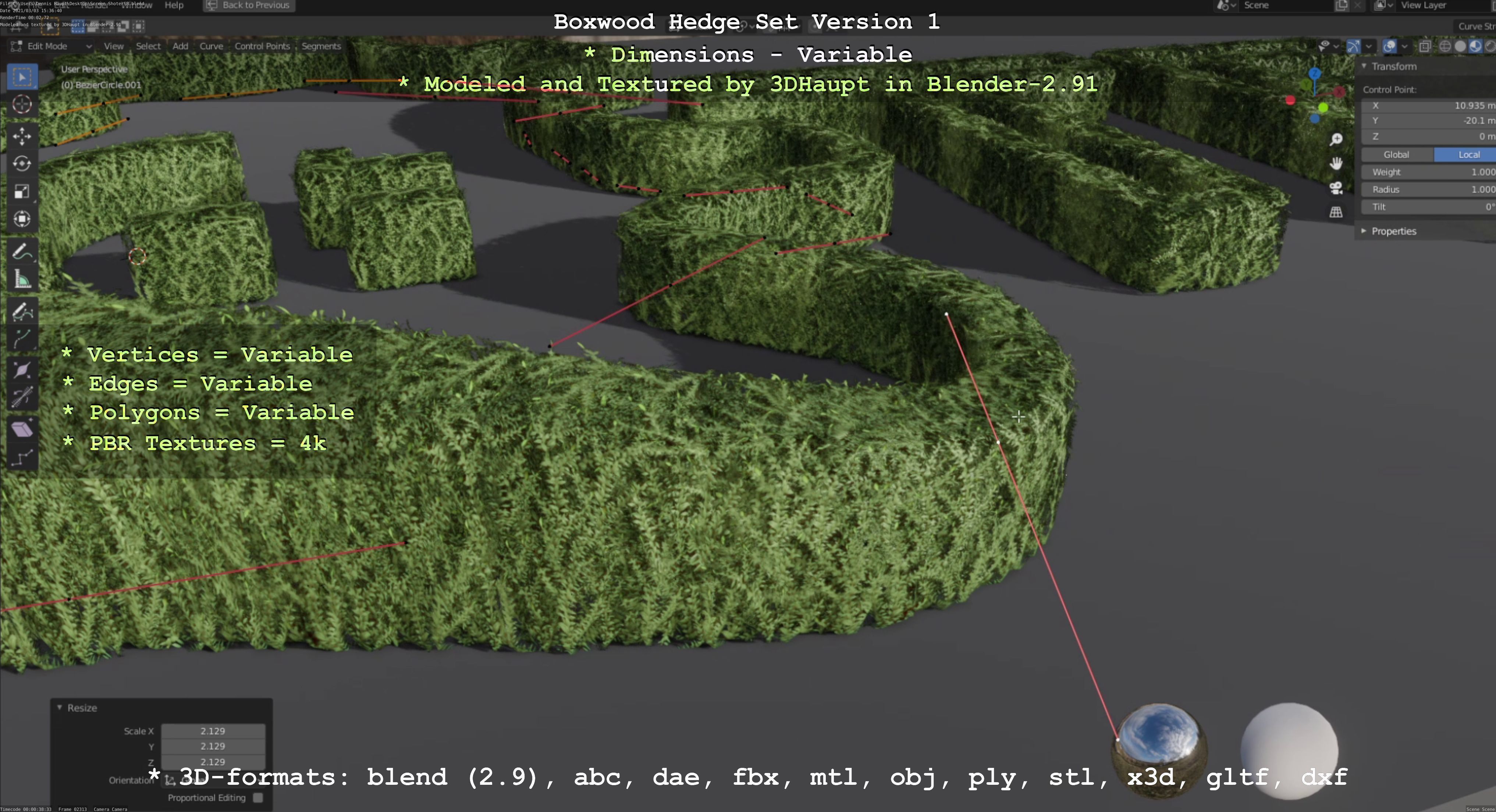The image size is (1496, 812).
Task: Enable Proportional Editing checkbox
Action: [x=258, y=798]
